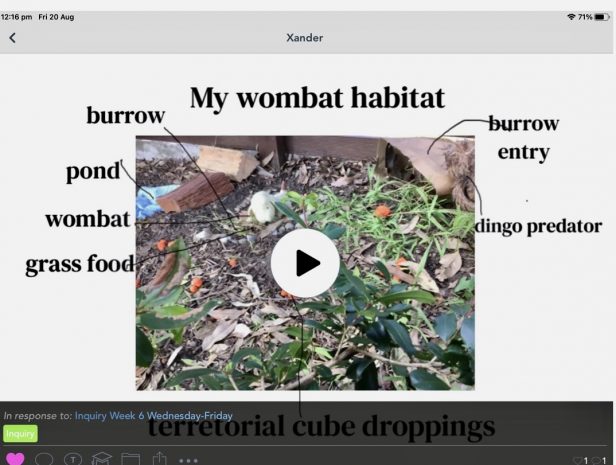This screenshot has width=616, height=465.
Task: Click the "grass food" label
Action: (79, 265)
